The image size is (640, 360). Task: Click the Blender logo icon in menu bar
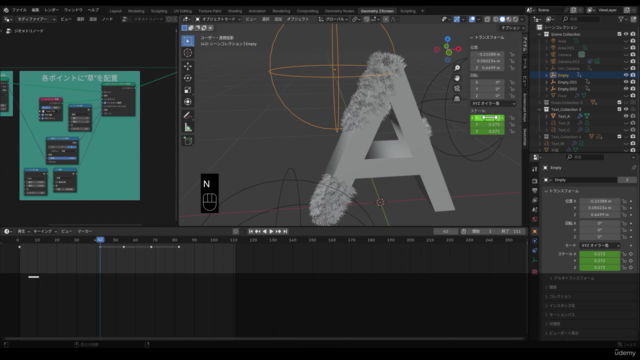pos(6,10)
